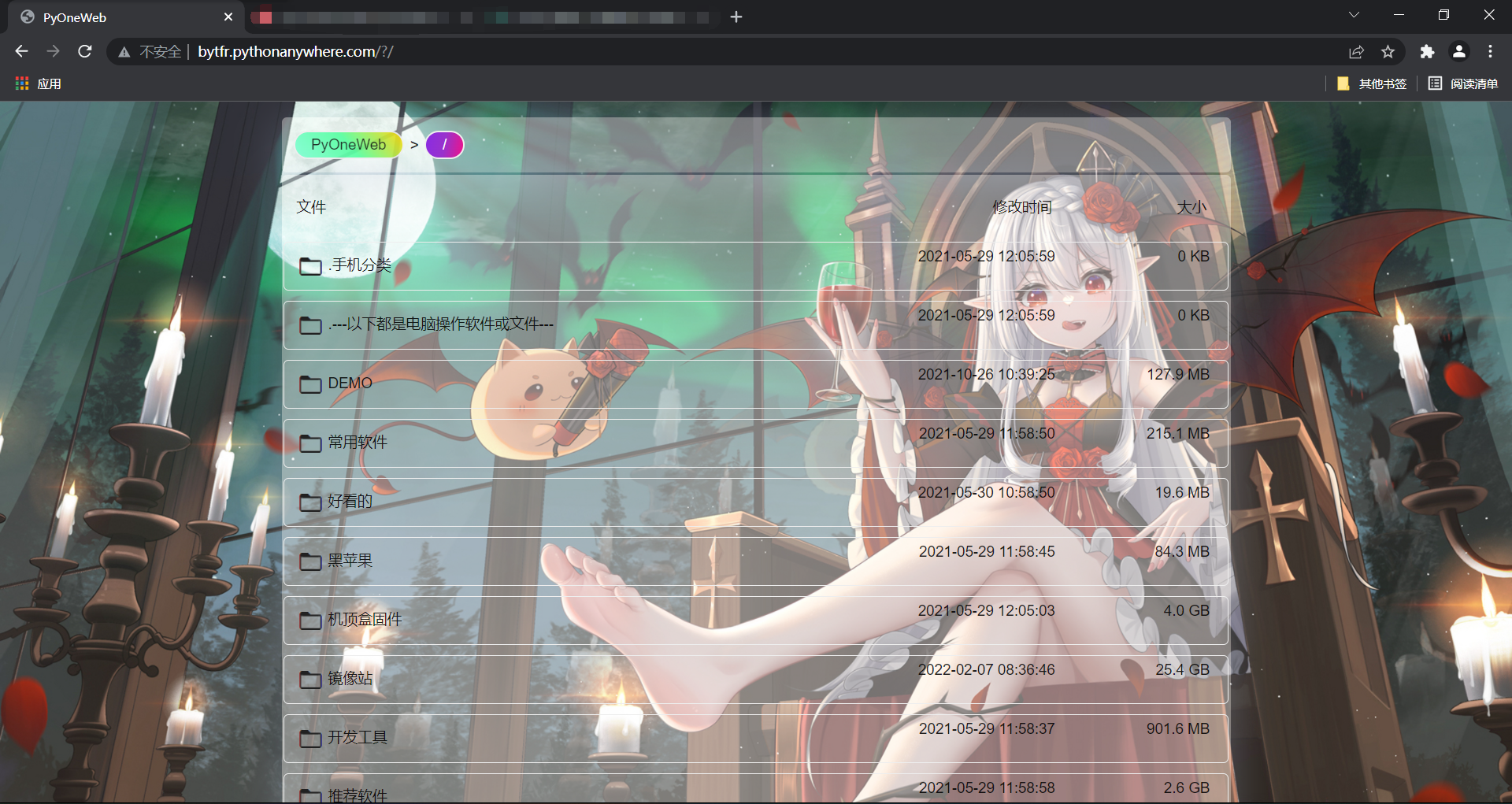Click the PyOneWeb breadcrumb button
This screenshot has width=1512, height=804.
(349, 145)
